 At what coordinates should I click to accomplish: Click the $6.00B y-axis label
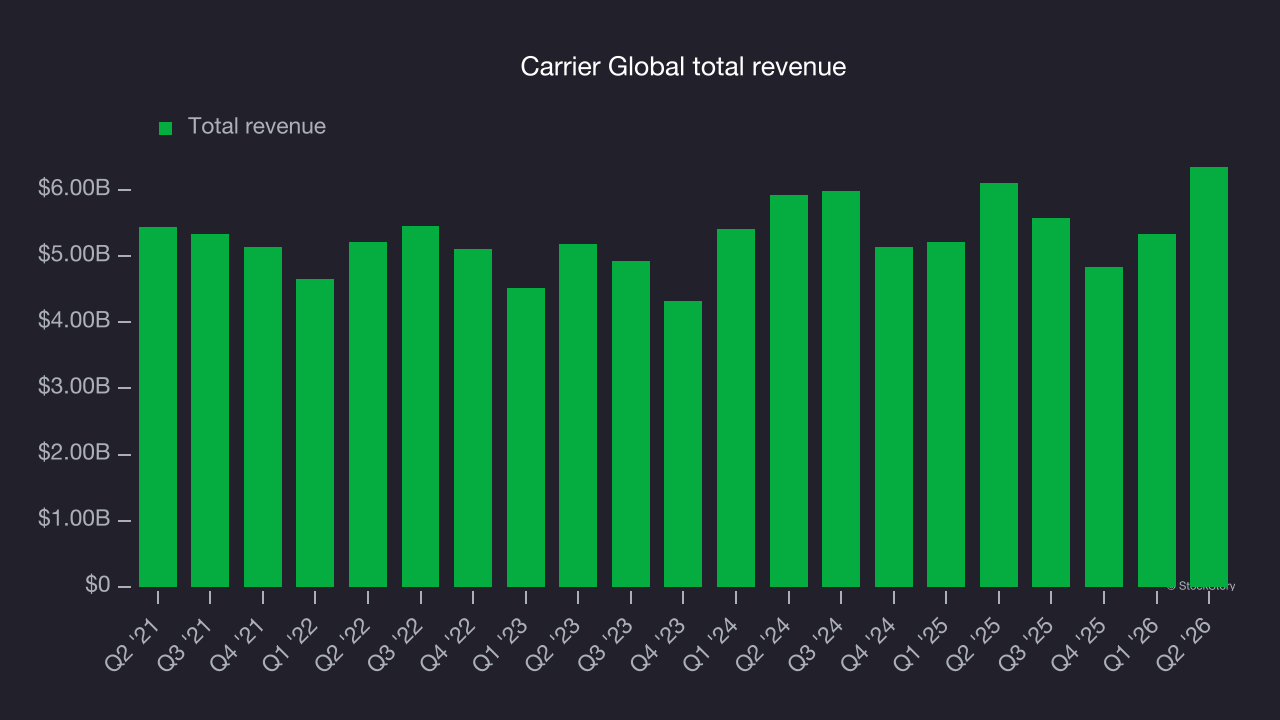(x=73, y=189)
